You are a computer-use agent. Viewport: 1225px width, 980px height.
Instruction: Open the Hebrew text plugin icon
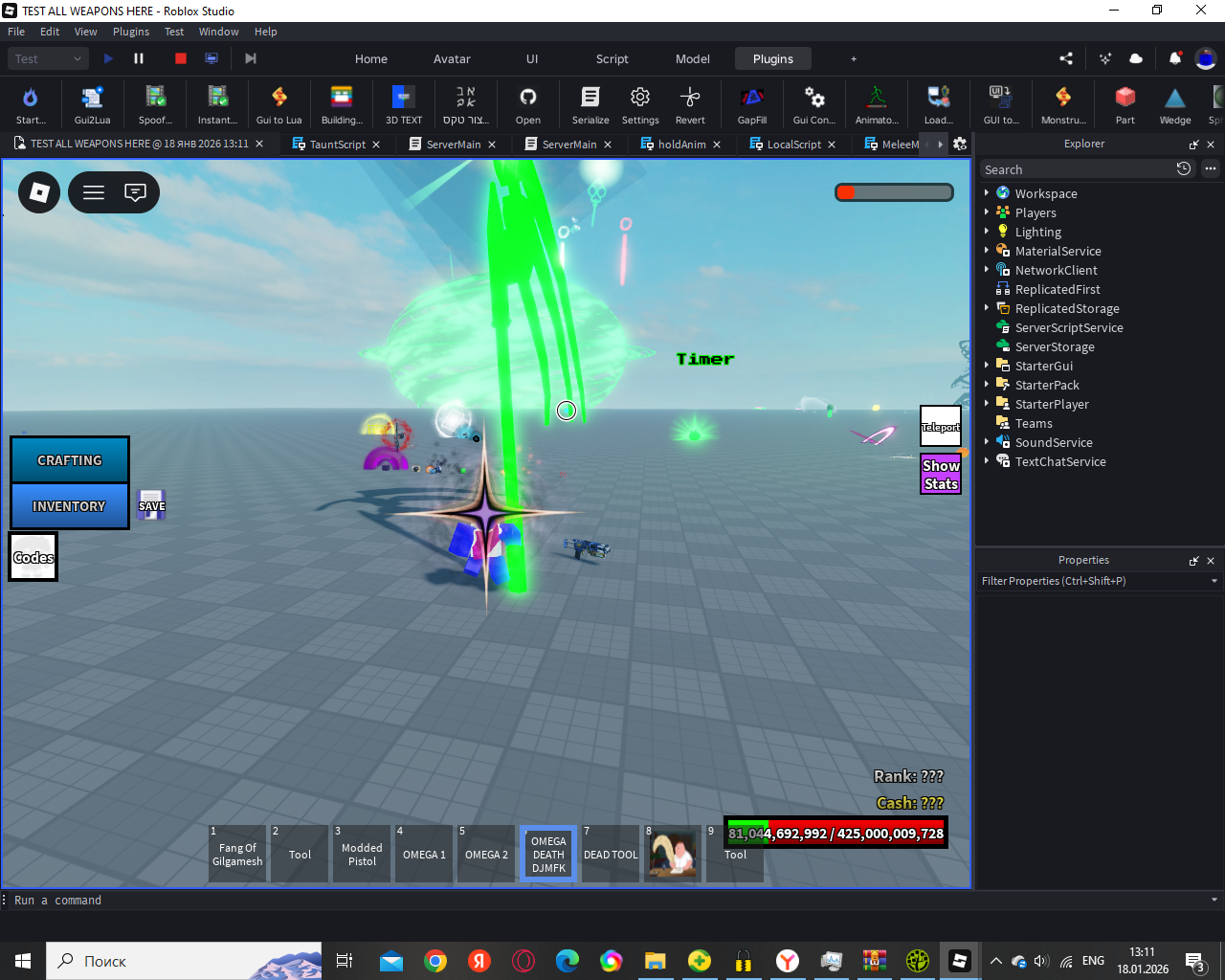466,104
